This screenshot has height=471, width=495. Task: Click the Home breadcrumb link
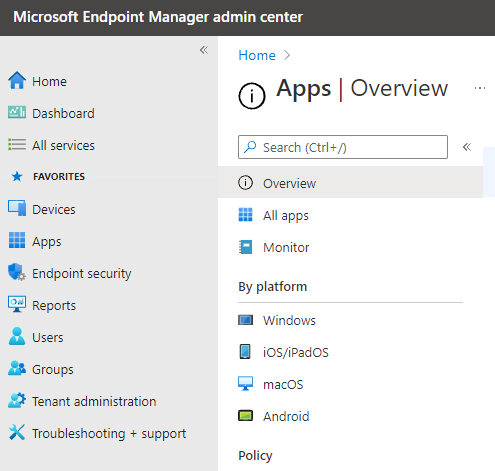(x=257, y=55)
